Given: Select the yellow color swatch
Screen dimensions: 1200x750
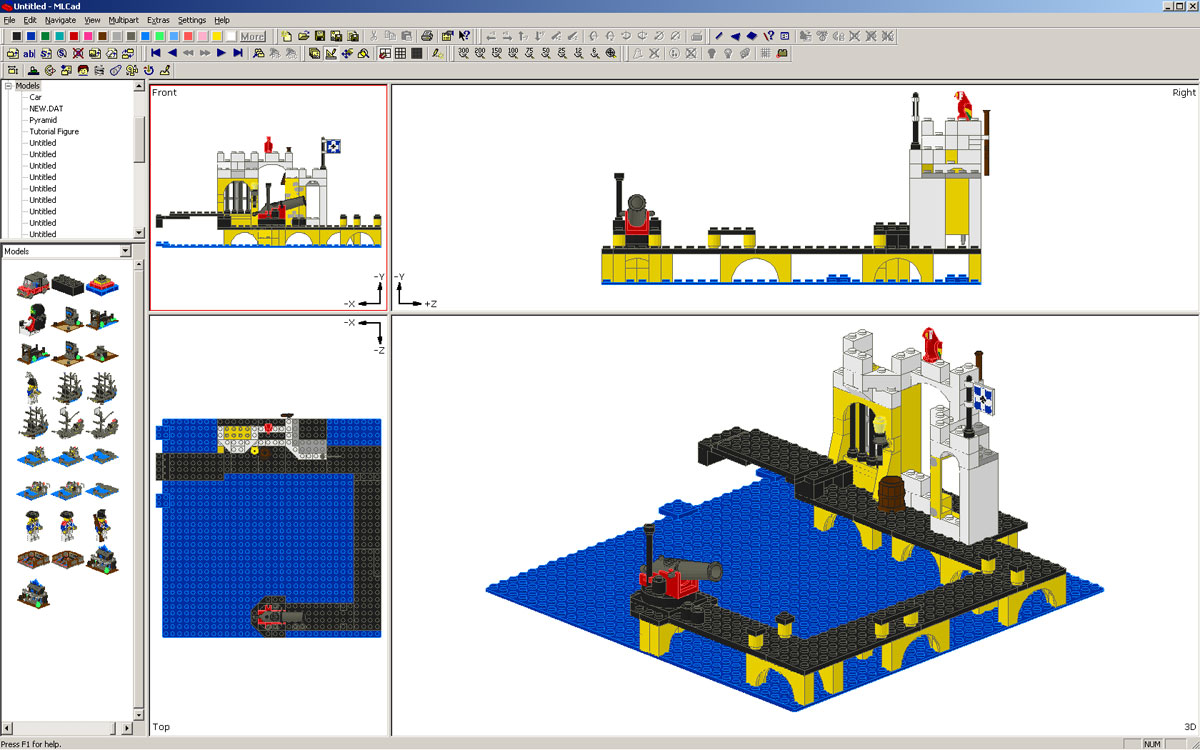Looking at the screenshot, I should [217, 36].
